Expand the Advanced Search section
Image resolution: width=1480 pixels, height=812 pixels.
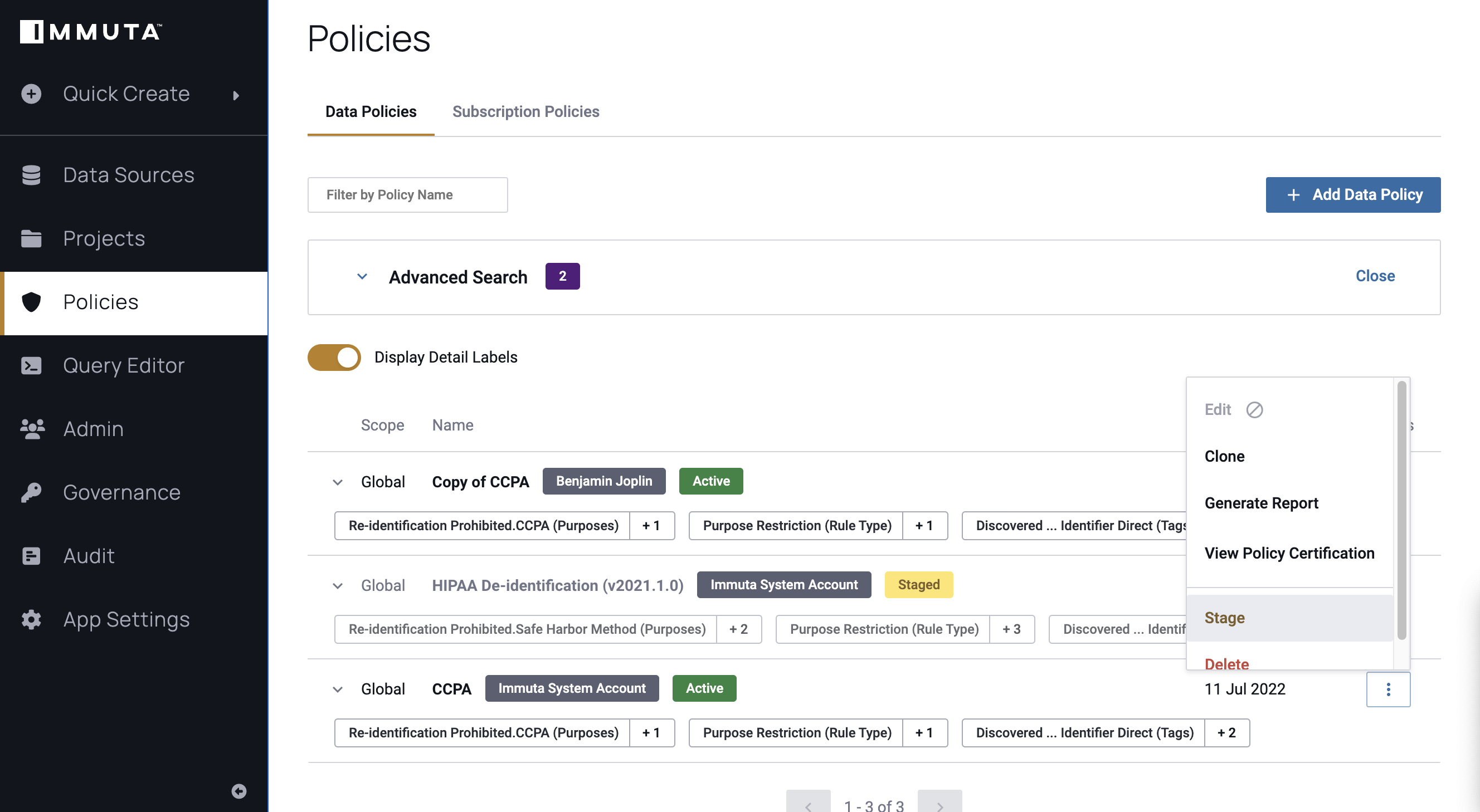[x=361, y=276]
